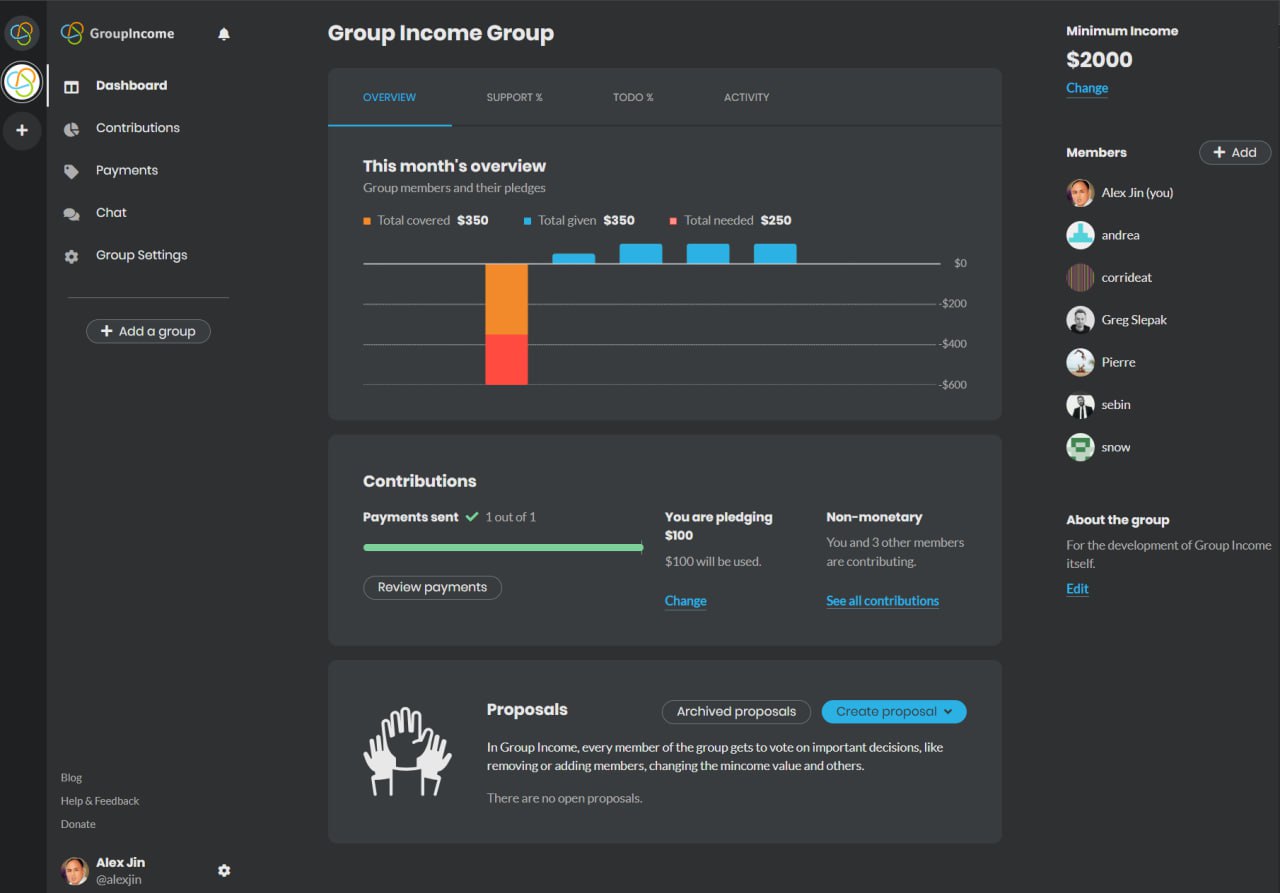Click the Group Income Group heading
The image size is (1280, 893).
pos(441,33)
